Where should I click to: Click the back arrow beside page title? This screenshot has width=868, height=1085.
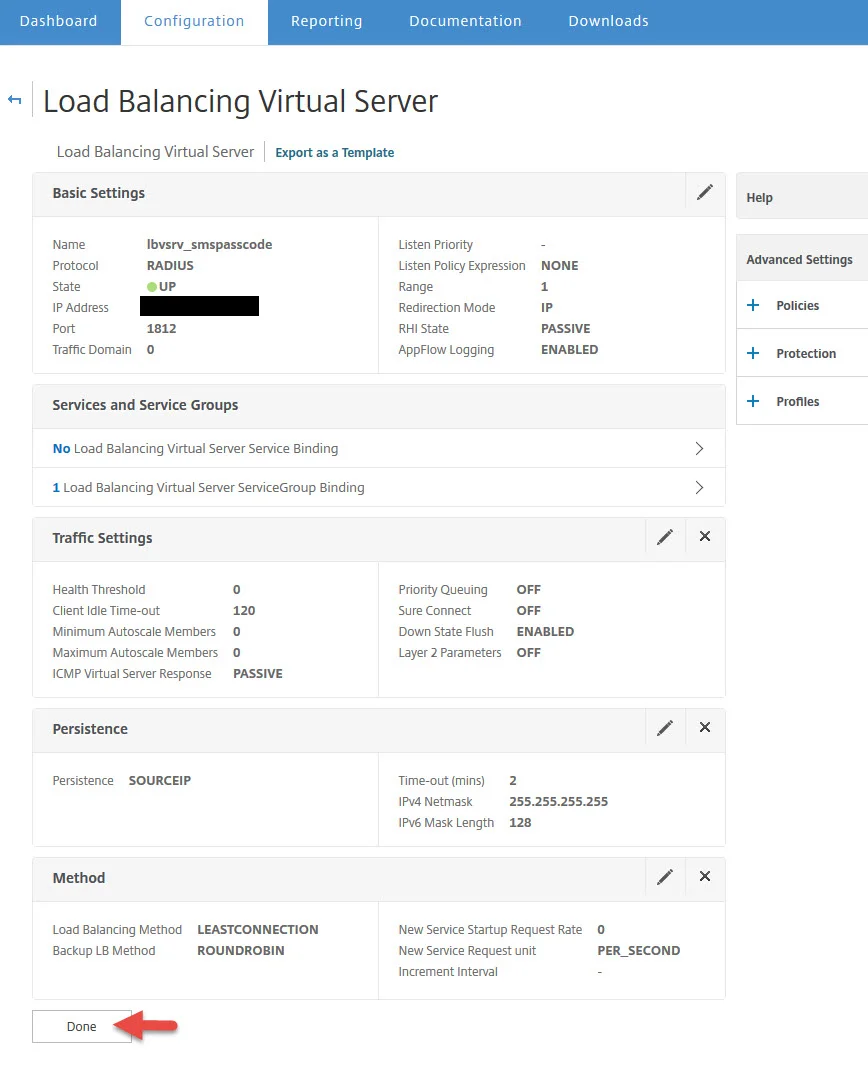click(15, 100)
